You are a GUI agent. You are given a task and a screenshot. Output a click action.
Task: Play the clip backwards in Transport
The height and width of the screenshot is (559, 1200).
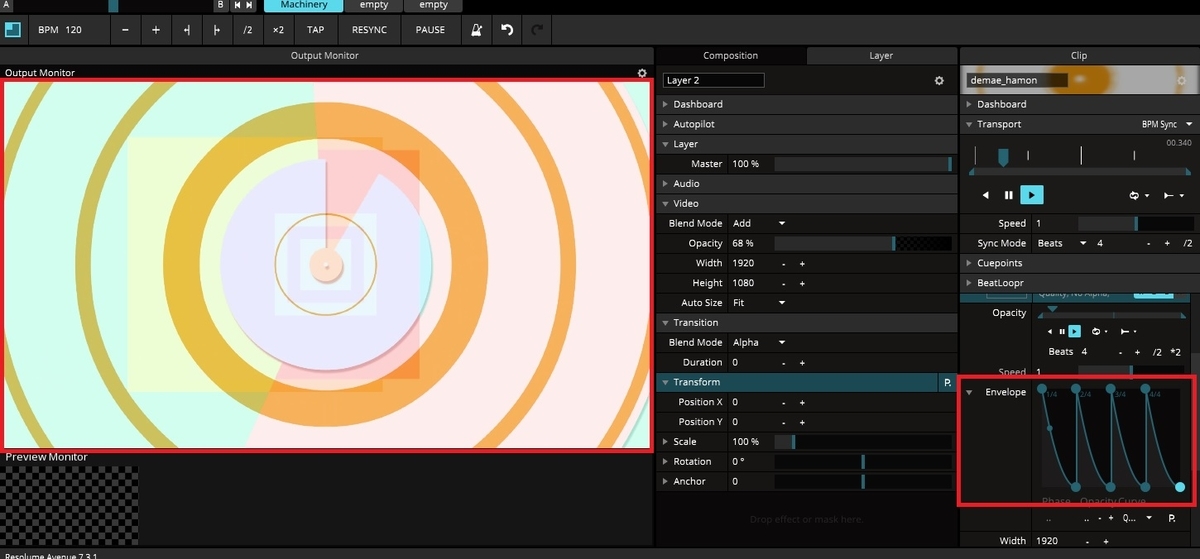click(986, 195)
